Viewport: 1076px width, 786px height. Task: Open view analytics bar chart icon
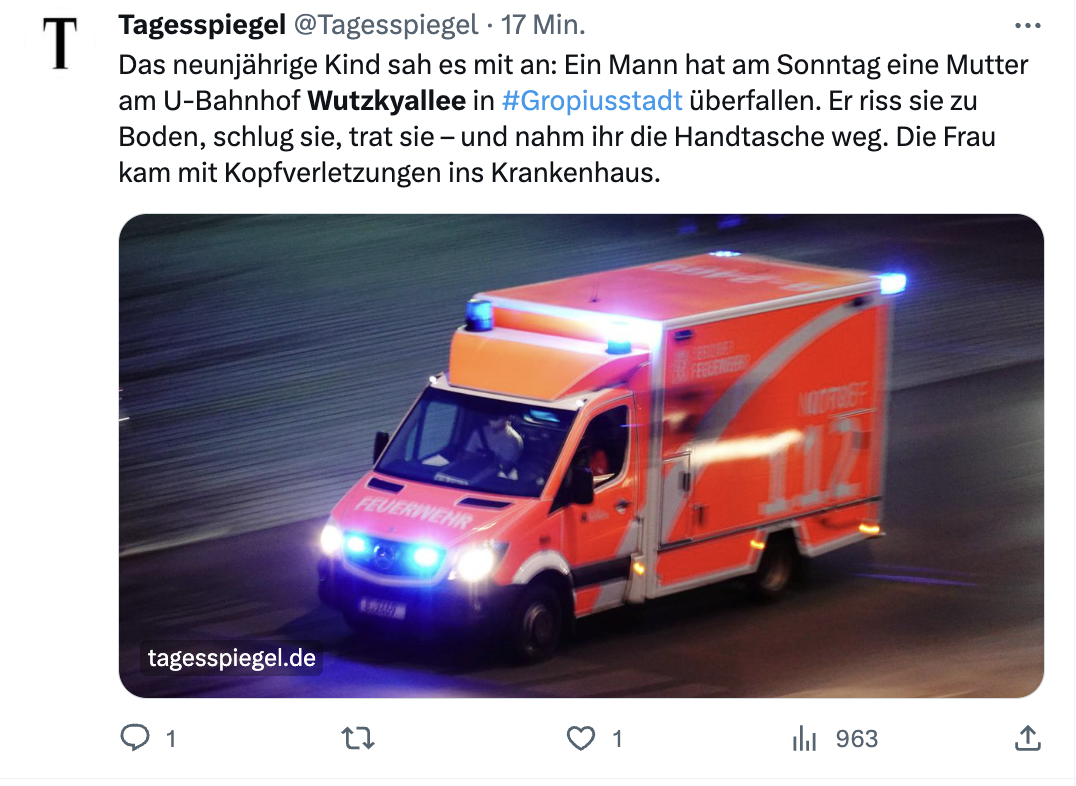point(804,739)
